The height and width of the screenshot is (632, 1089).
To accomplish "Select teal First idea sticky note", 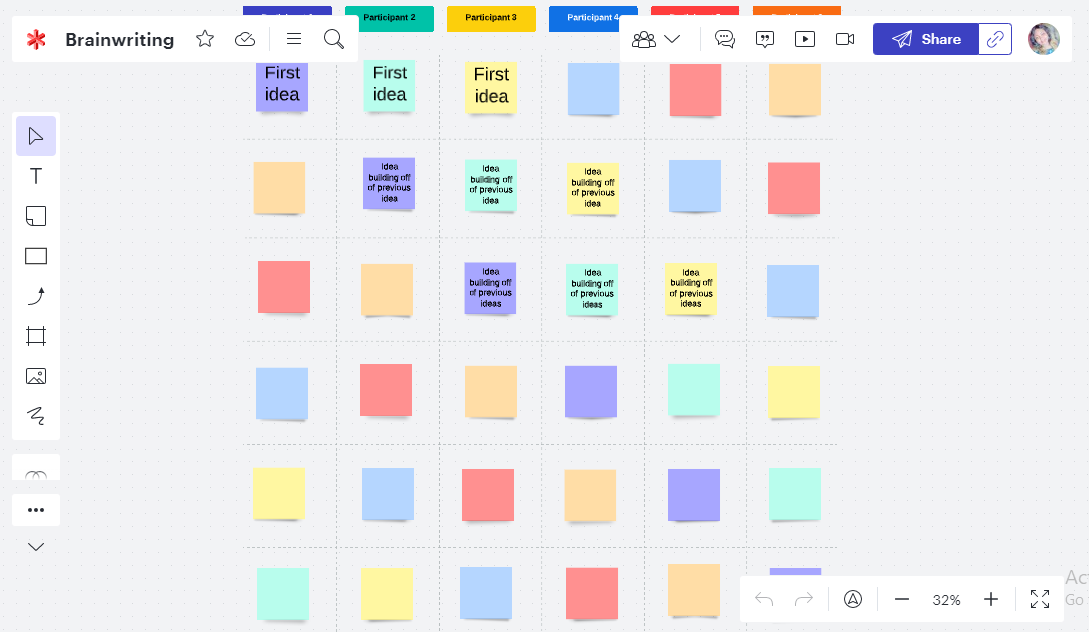I will point(390,85).
